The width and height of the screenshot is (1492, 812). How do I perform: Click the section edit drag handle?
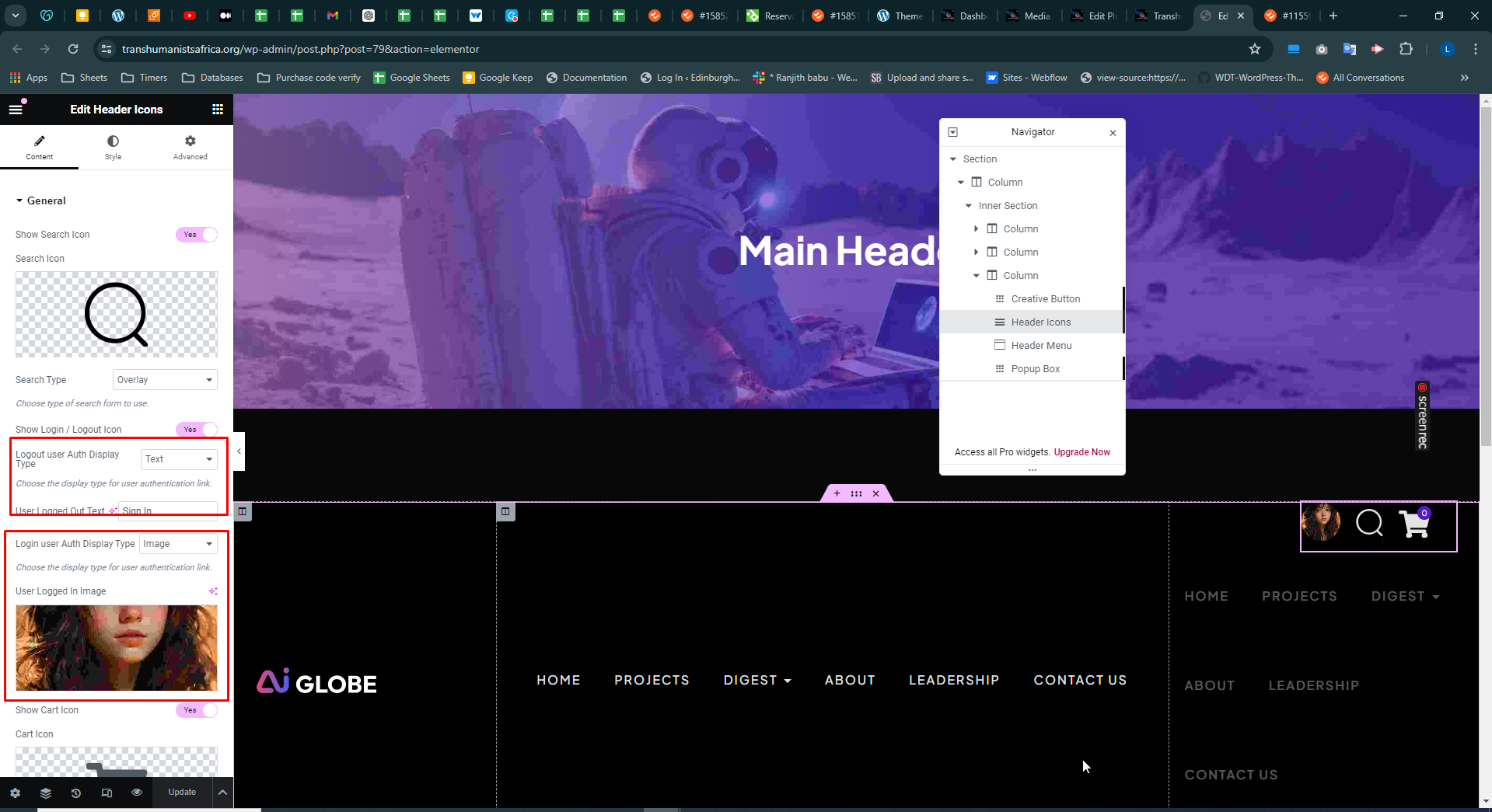pyautogui.click(x=856, y=493)
